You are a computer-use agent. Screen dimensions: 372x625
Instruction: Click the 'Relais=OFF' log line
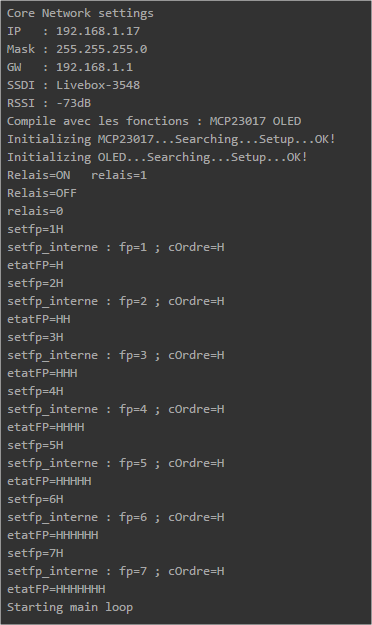[x=42, y=193]
